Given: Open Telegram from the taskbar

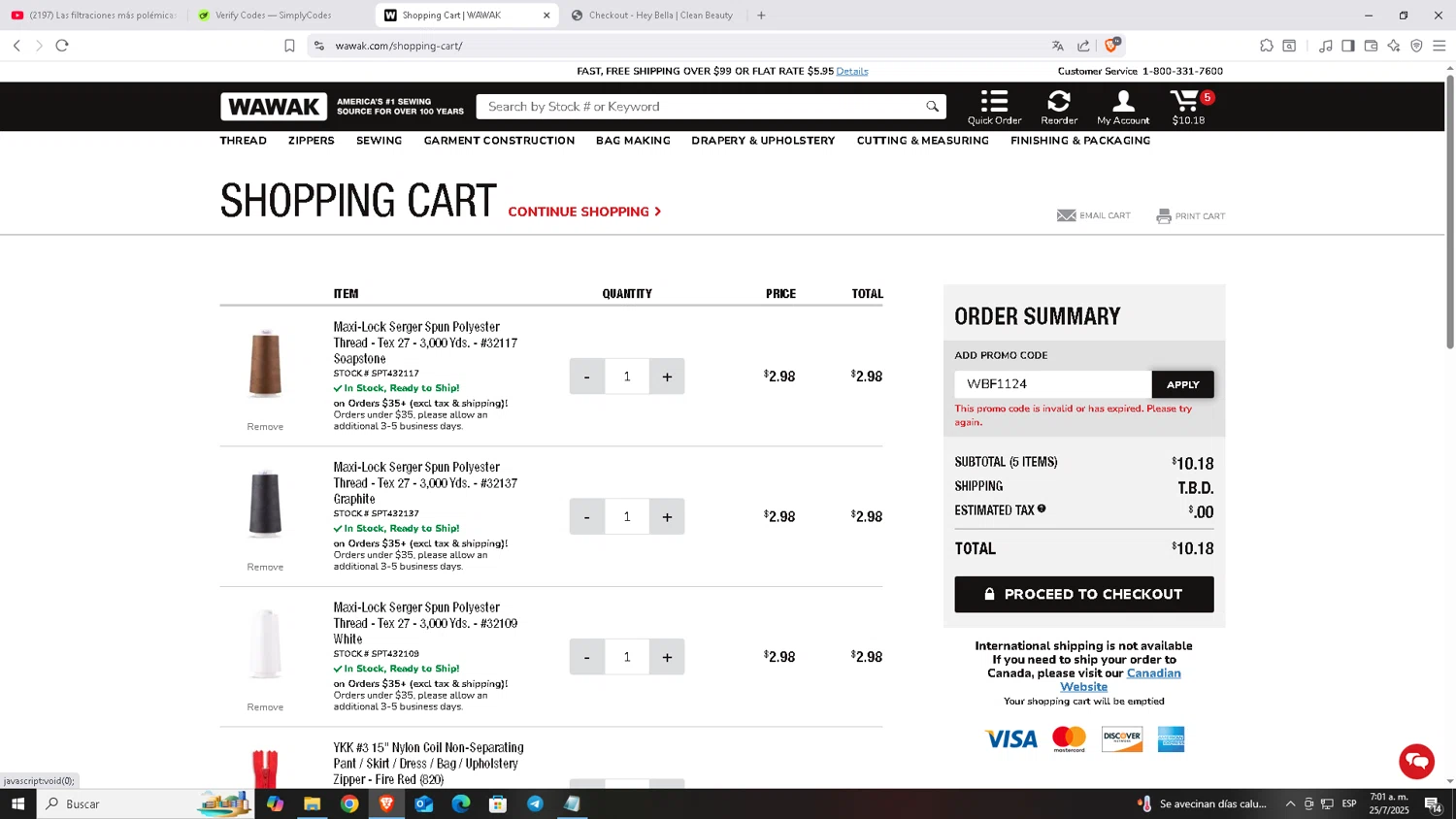Looking at the screenshot, I should pos(535,803).
